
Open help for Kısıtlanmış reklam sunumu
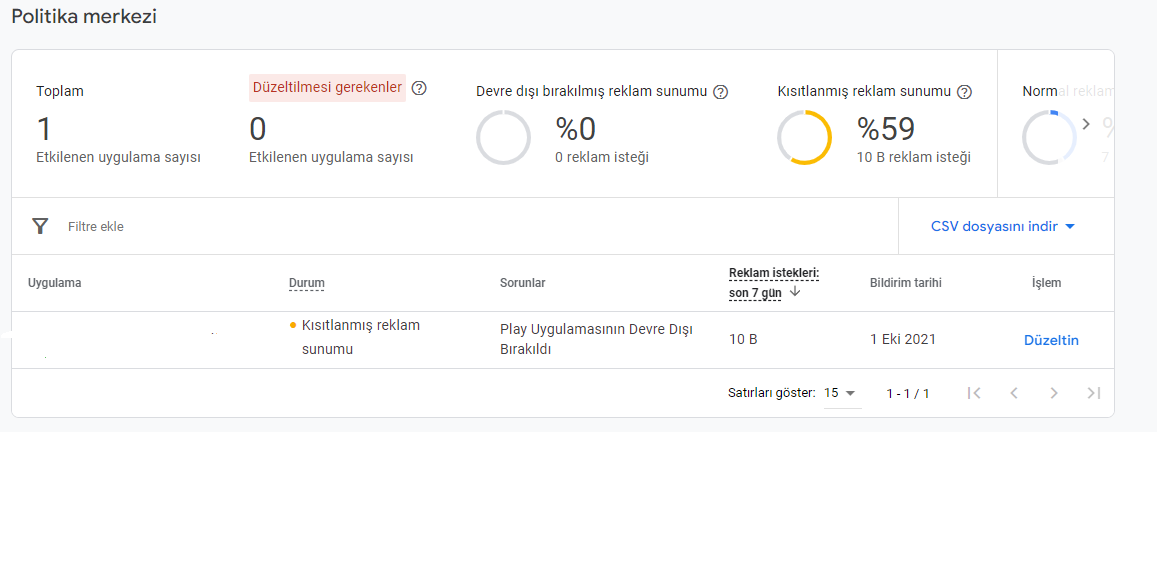tap(964, 92)
